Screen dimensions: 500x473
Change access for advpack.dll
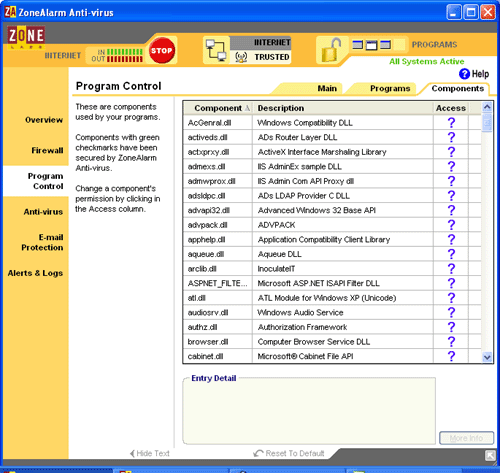tap(451, 225)
